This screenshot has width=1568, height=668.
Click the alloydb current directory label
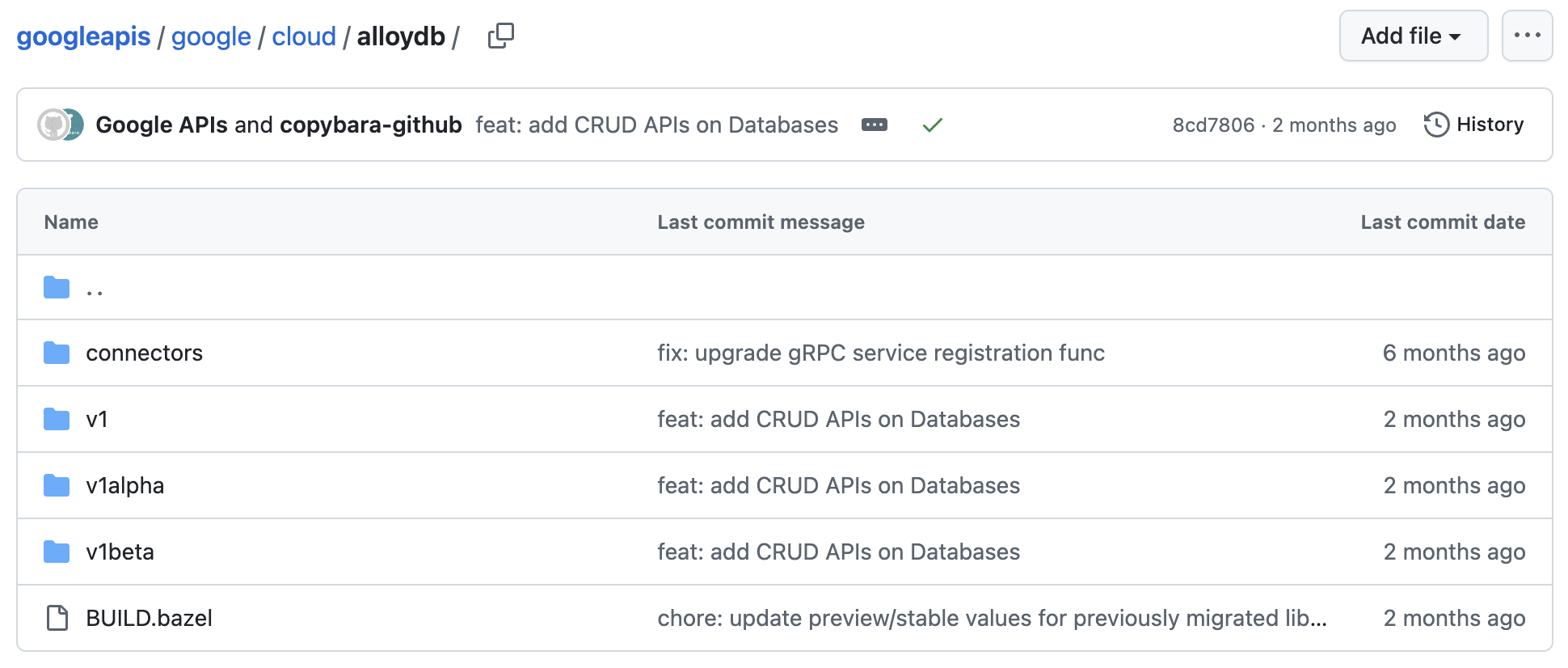pyautogui.click(x=401, y=36)
